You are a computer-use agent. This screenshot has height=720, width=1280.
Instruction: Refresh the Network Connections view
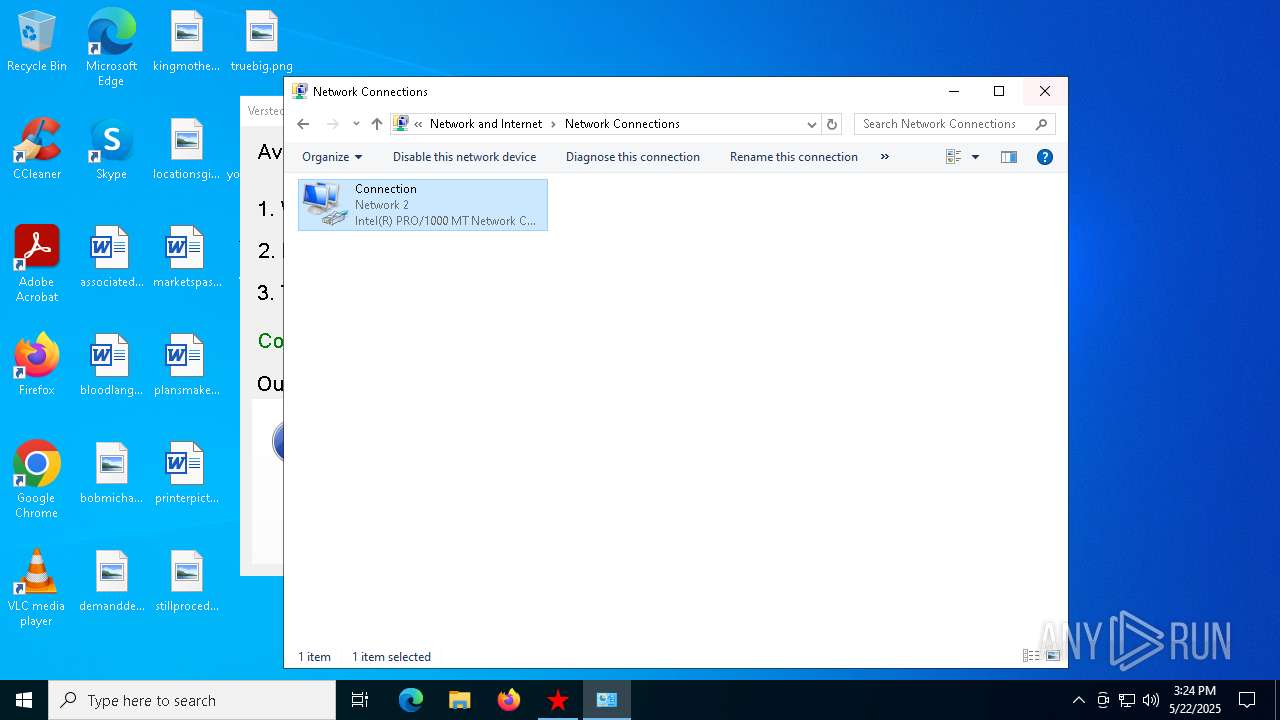pyautogui.click(x=831, y=124)
